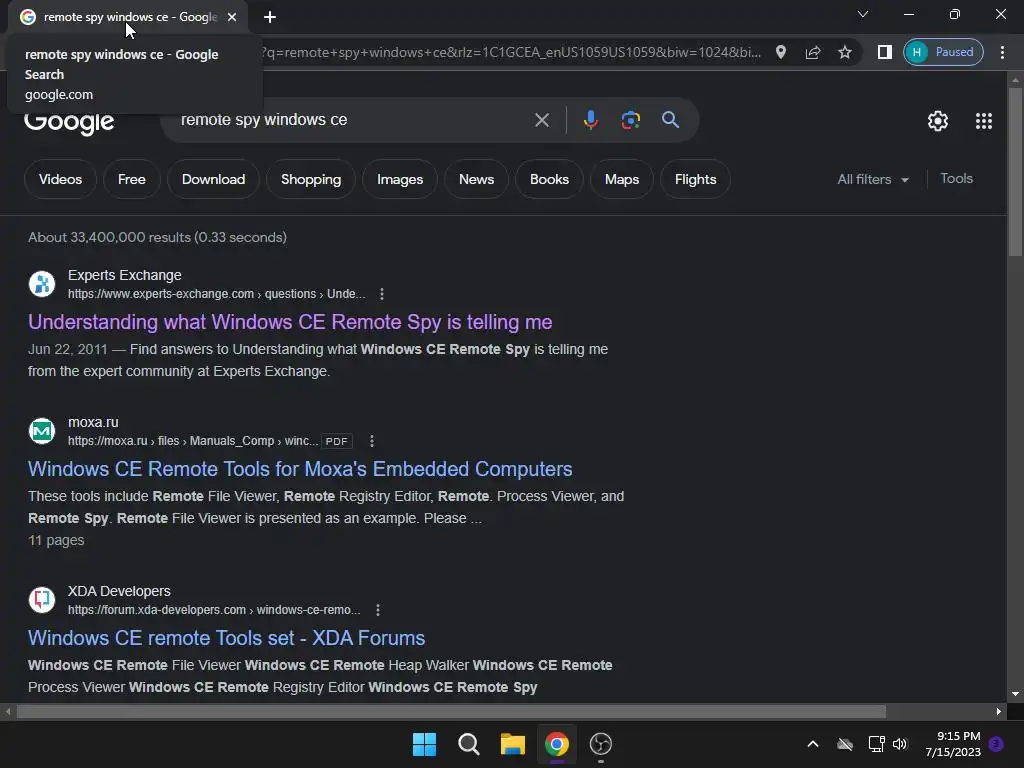This screenshot has width=1024, height=768.
Task: Open the All filters dropdown
Action: (872, 180)
